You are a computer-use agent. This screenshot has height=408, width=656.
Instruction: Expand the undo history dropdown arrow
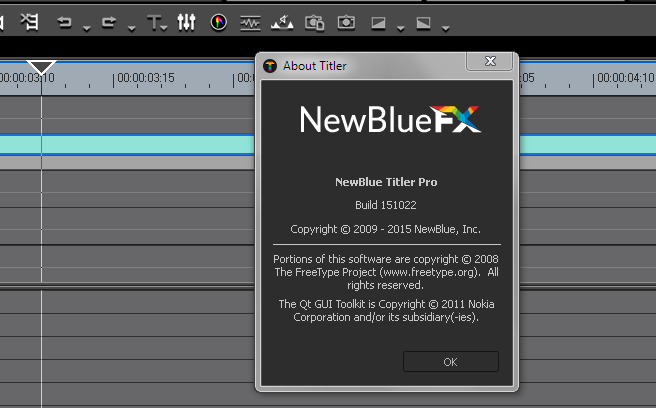[x=87, y=27]
